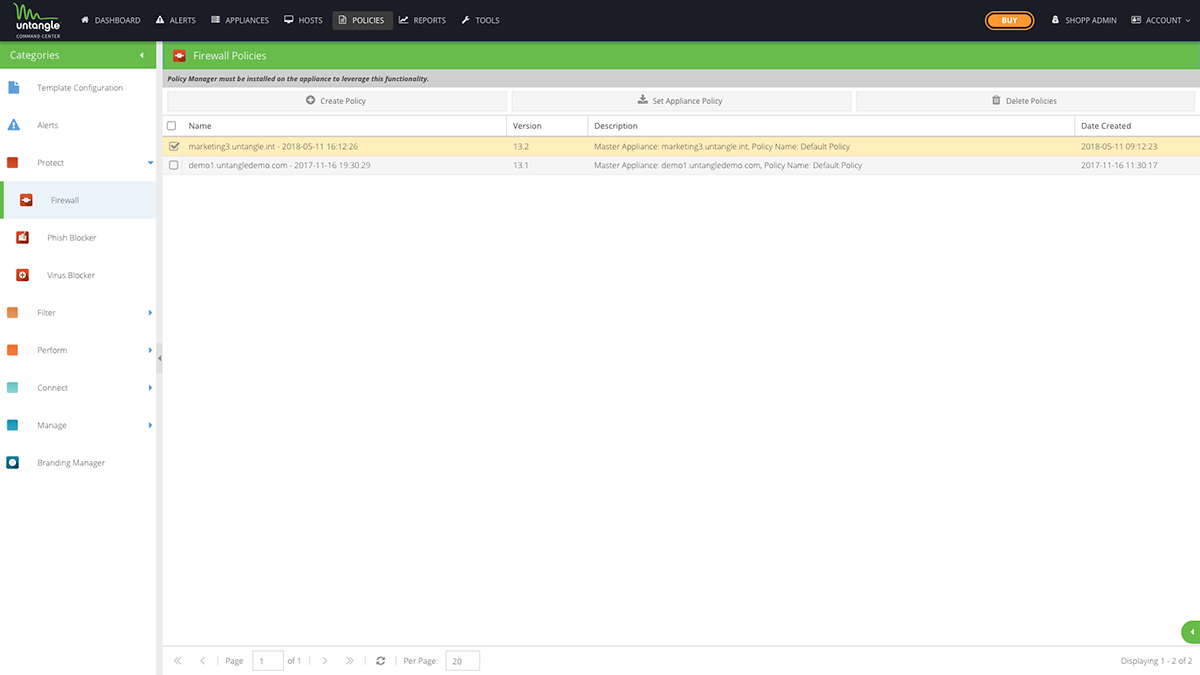
Task: Open the Hosts page
Action: (303, 20)
